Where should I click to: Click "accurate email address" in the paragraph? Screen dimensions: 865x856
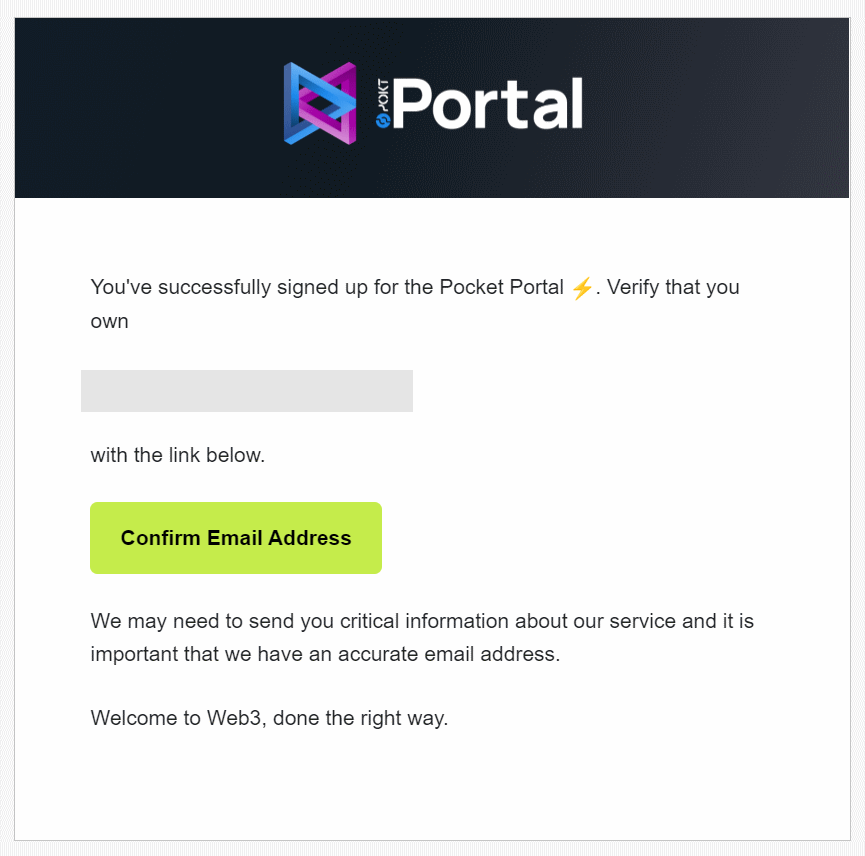[456, 655]
